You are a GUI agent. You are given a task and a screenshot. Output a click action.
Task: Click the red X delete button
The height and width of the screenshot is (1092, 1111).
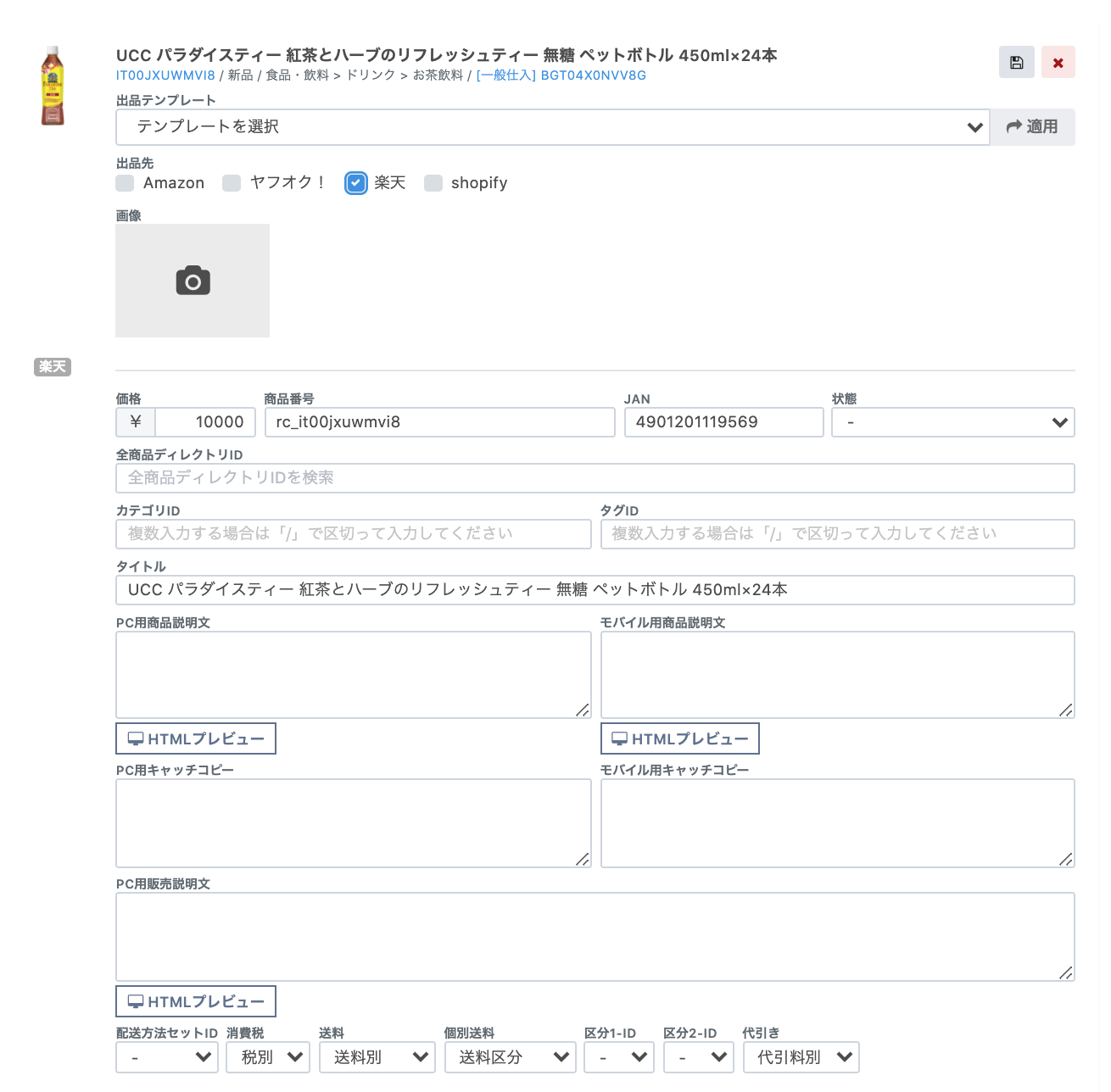(1058, 62)
